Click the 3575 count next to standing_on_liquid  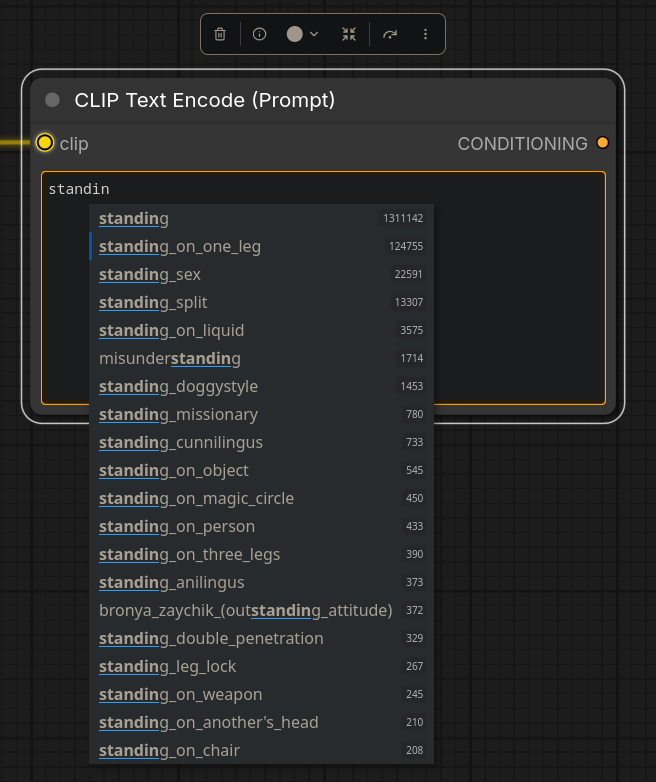coord(412,330)
